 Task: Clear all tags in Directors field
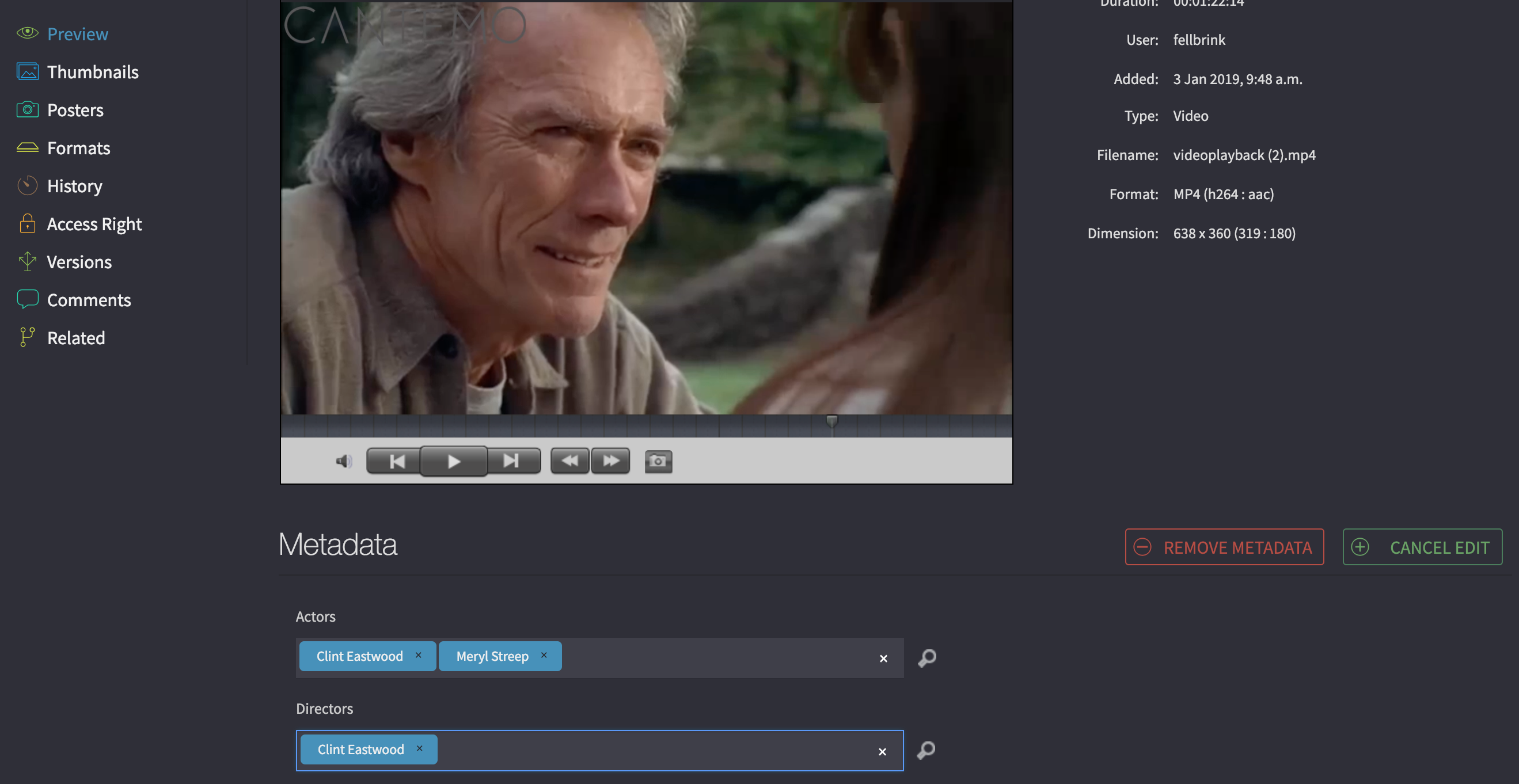882,752
